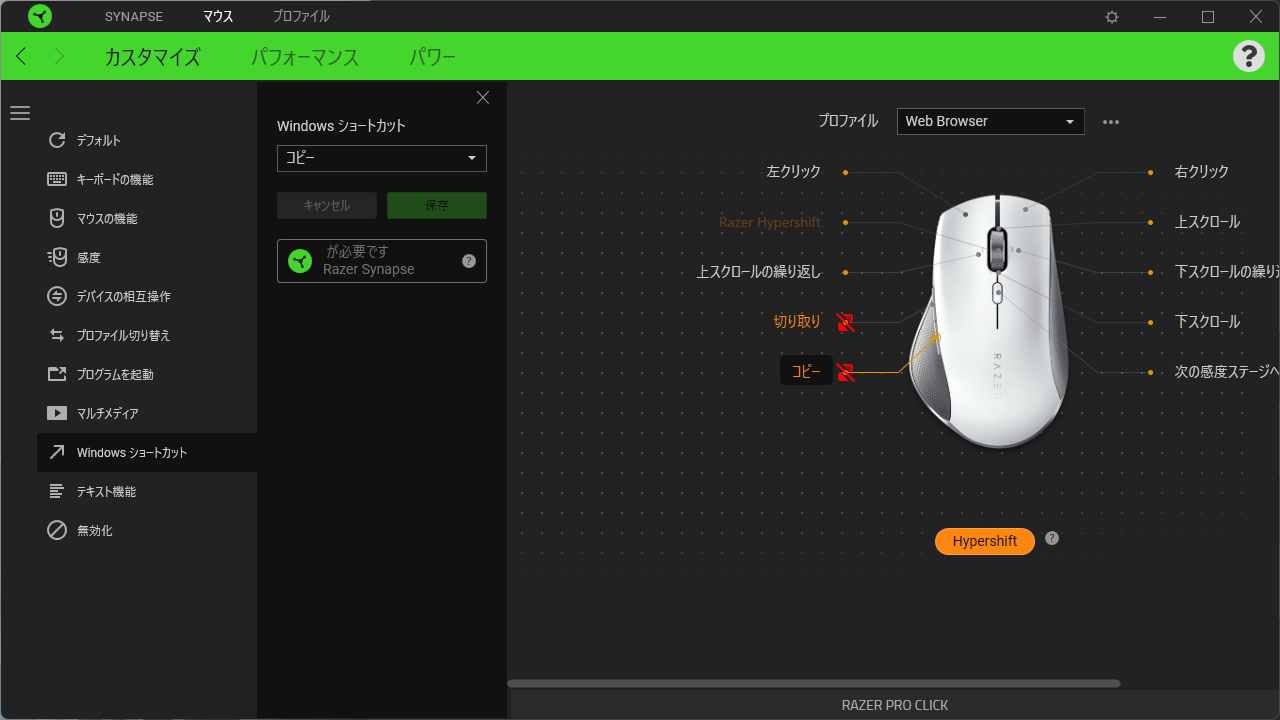
Task: Toggle the hamburger menu in sidebar
Action: tap(20, 113)
